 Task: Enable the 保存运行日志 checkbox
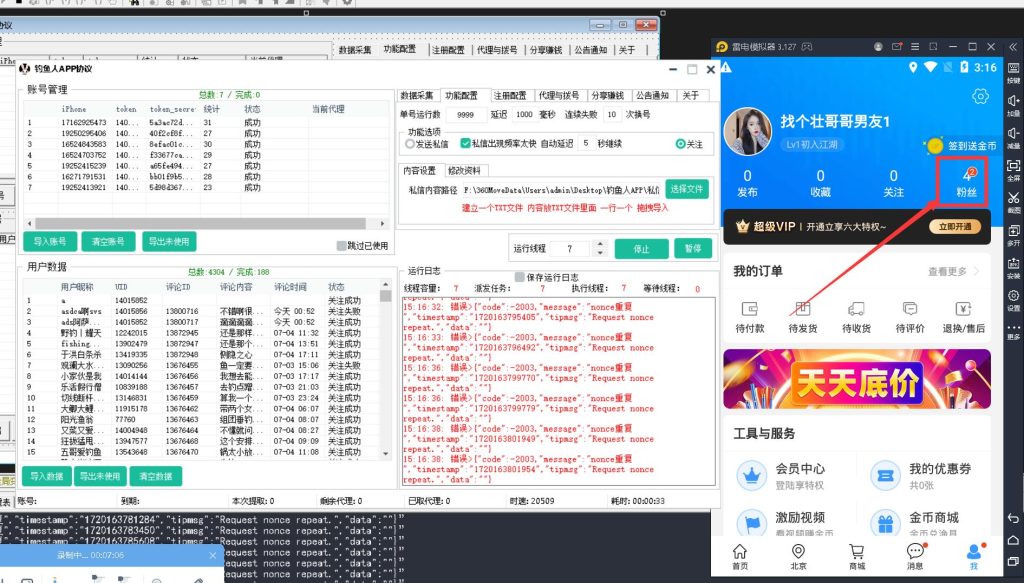[x=519, y=277]
